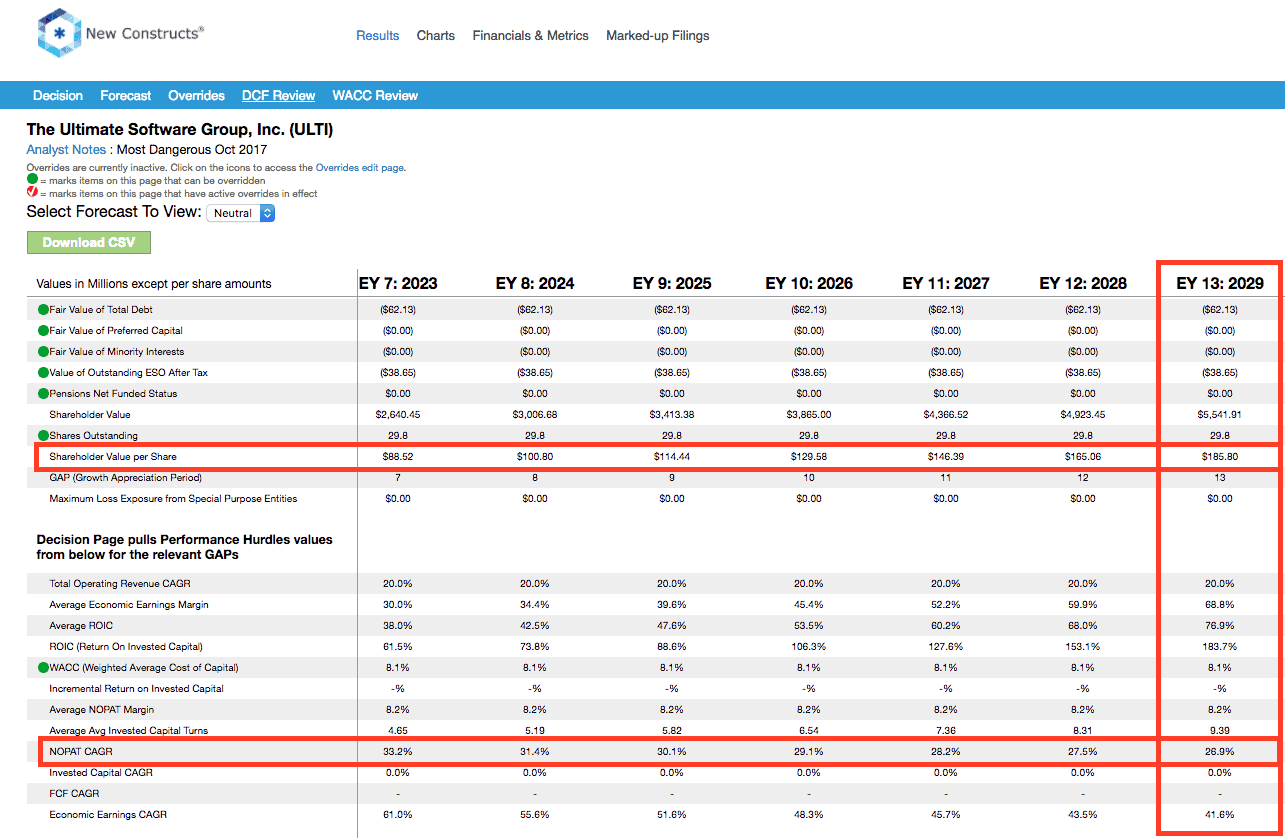The image size is (1285, 838).
Task: Open Financials & Metrics menu
Action: coord(530,35)
